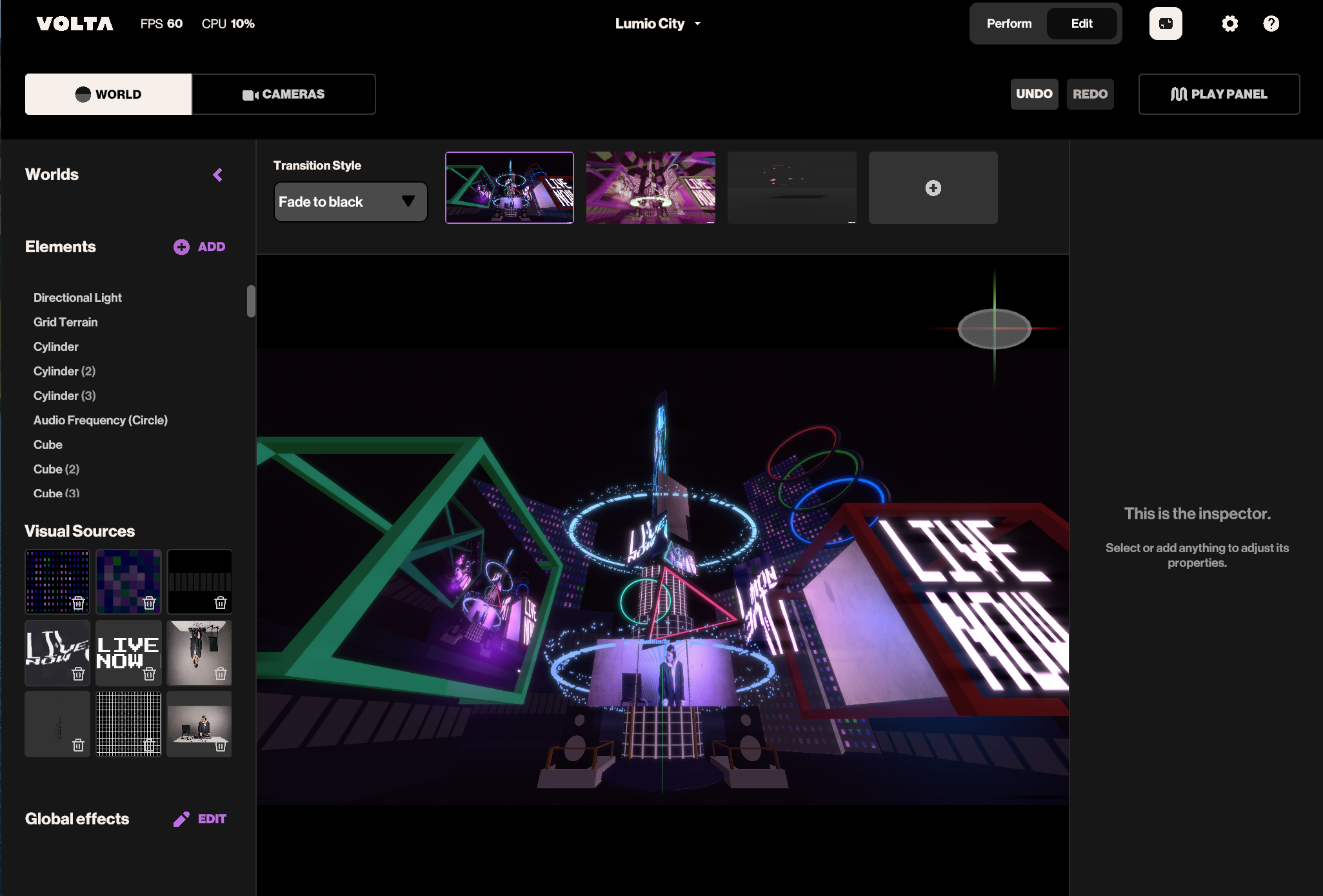Delete the first pixel-grid visual source
Image resolution: width=1323 pixels, height=896 pixels.
click(x=79, y=603)
